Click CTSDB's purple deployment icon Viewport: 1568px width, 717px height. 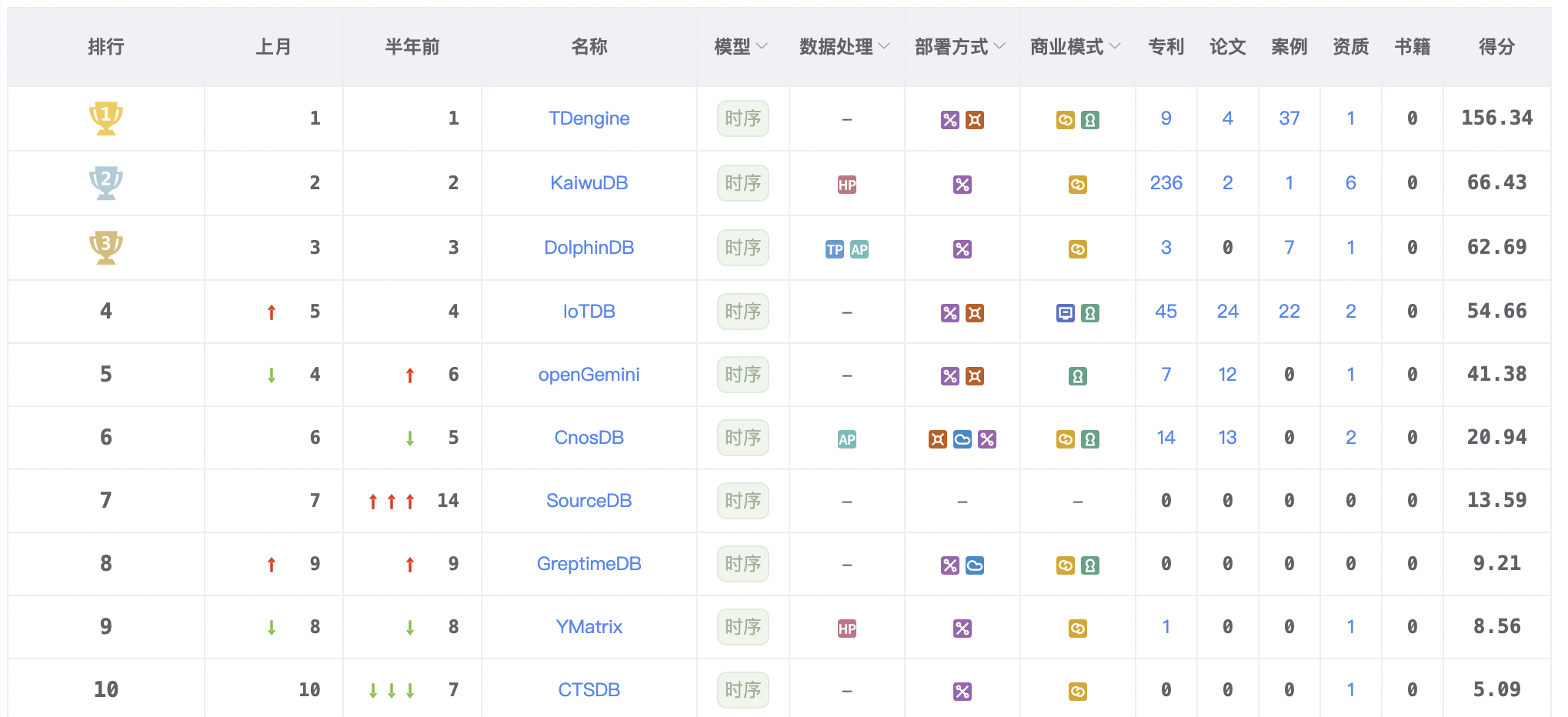click(962, 692)
